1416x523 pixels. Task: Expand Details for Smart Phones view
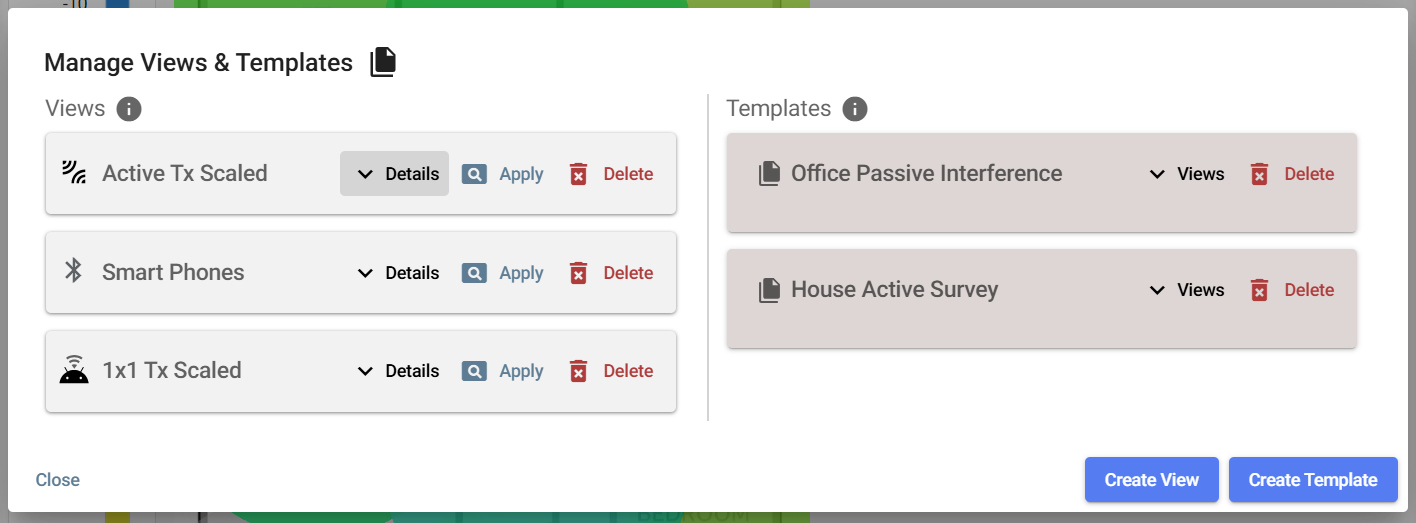click(398, 273)
